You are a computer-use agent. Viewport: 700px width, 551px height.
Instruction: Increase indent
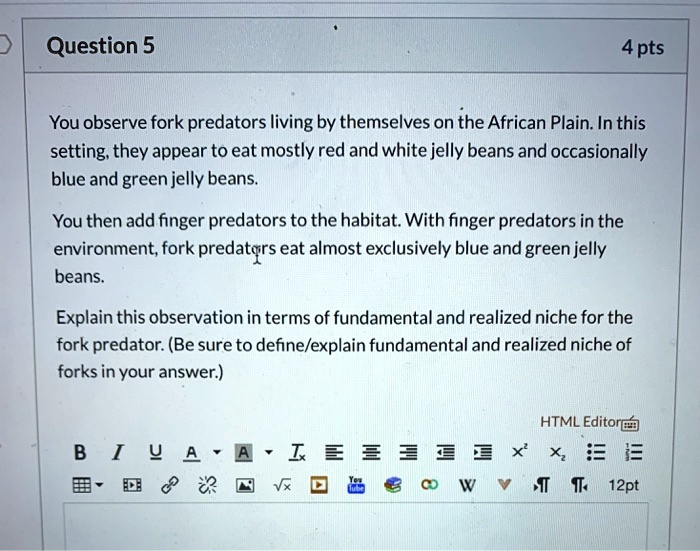click(483, 453)
